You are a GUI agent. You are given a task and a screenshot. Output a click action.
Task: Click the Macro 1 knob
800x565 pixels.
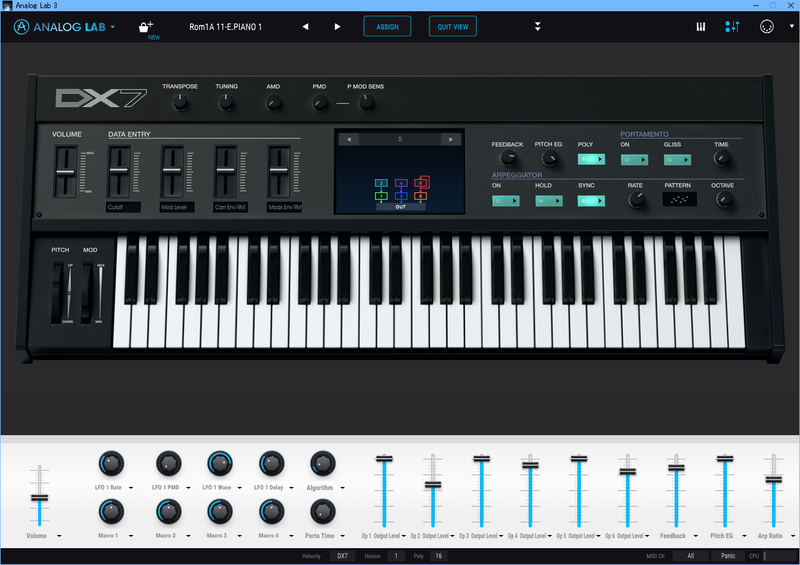[x=111, y=511]
